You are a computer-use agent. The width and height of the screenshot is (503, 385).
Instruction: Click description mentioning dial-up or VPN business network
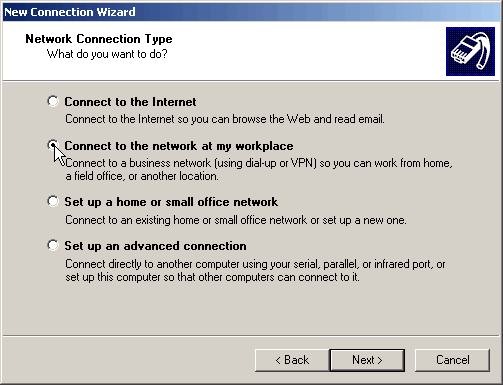coord(259,169)
